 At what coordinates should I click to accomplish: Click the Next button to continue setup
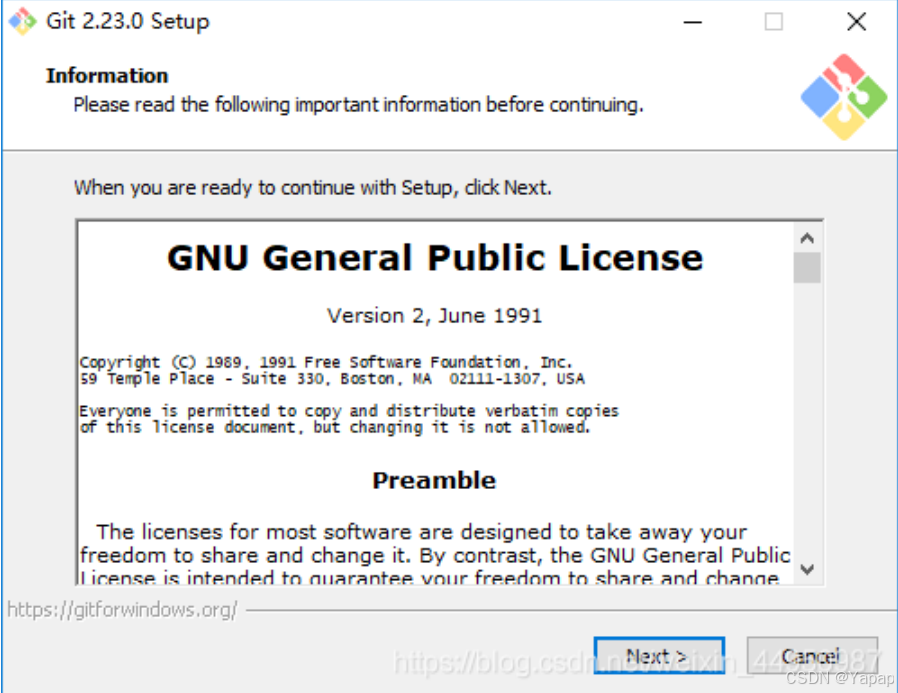tap(659, 655)
